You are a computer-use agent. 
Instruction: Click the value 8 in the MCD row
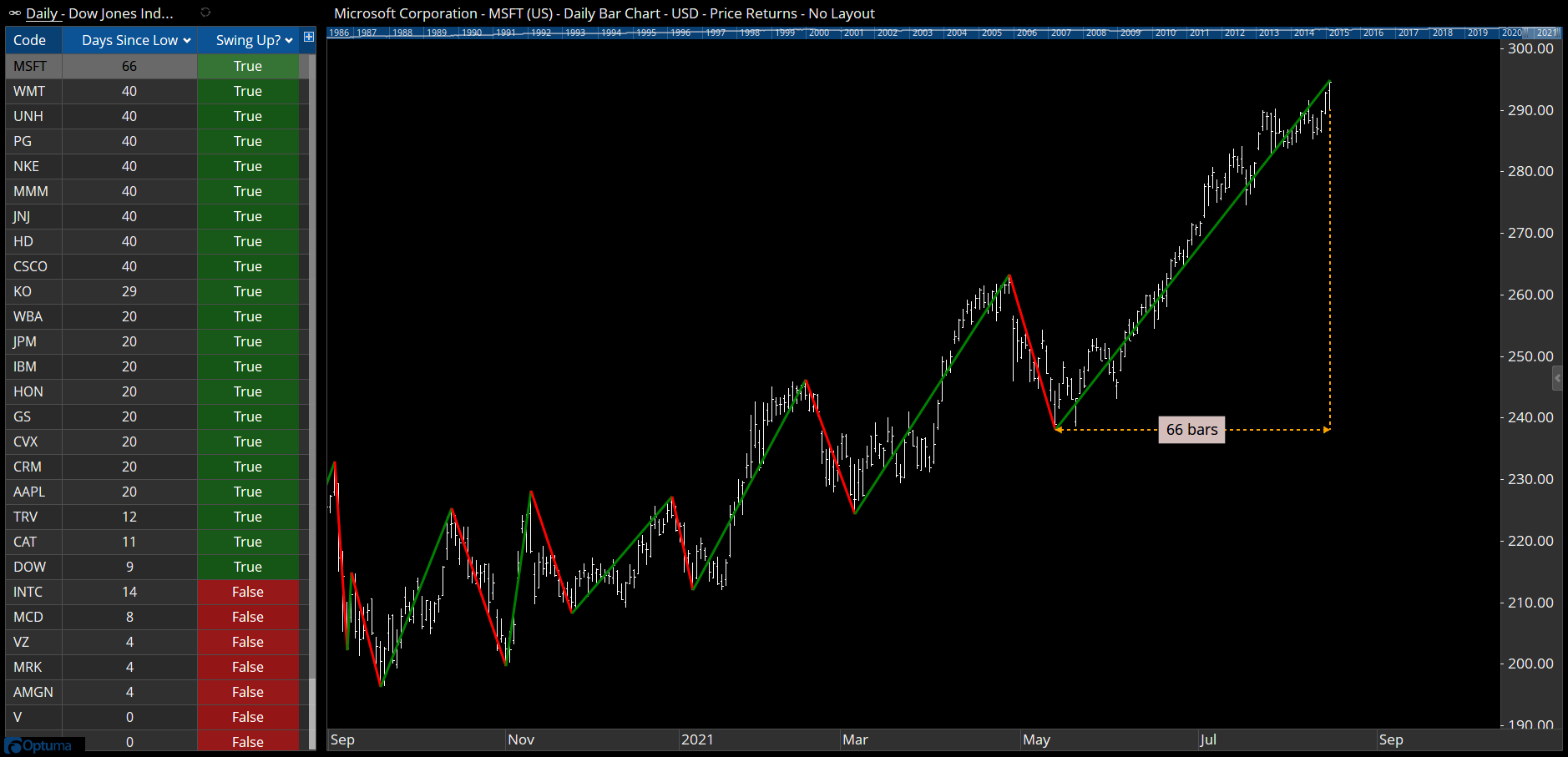pos(129,617)
